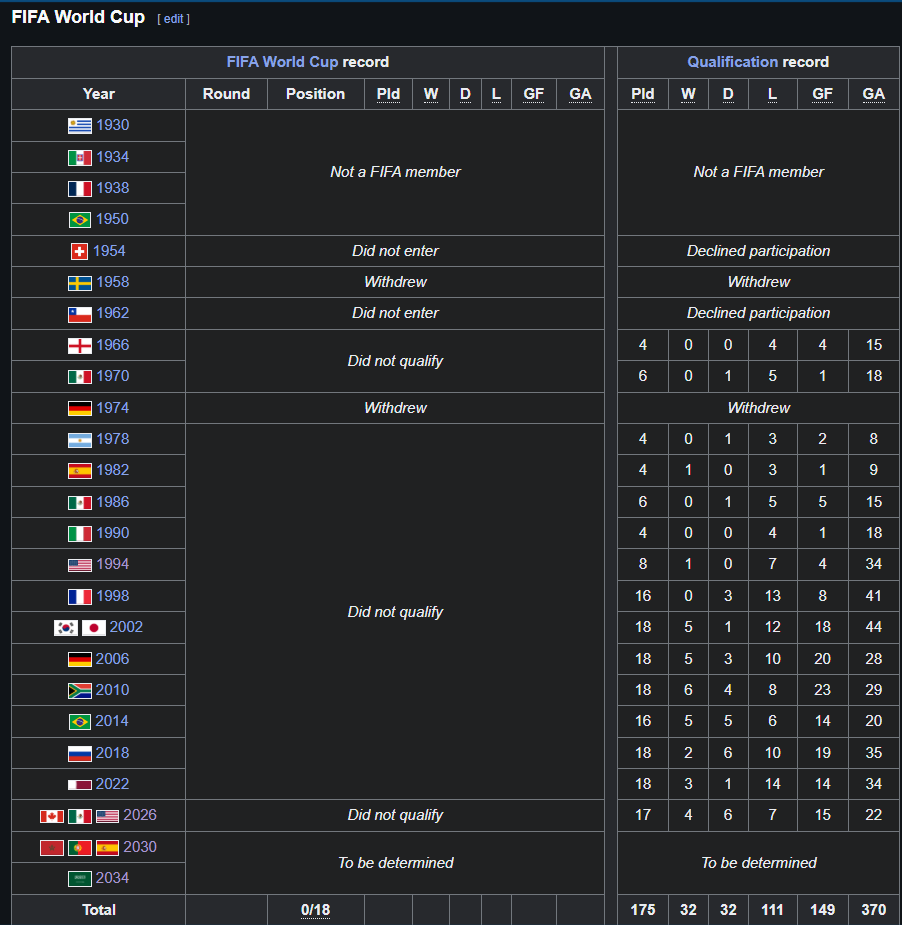Click the France flag beside 1938
Viewport: 902px width, 925px height.
[x=80, y=189]
